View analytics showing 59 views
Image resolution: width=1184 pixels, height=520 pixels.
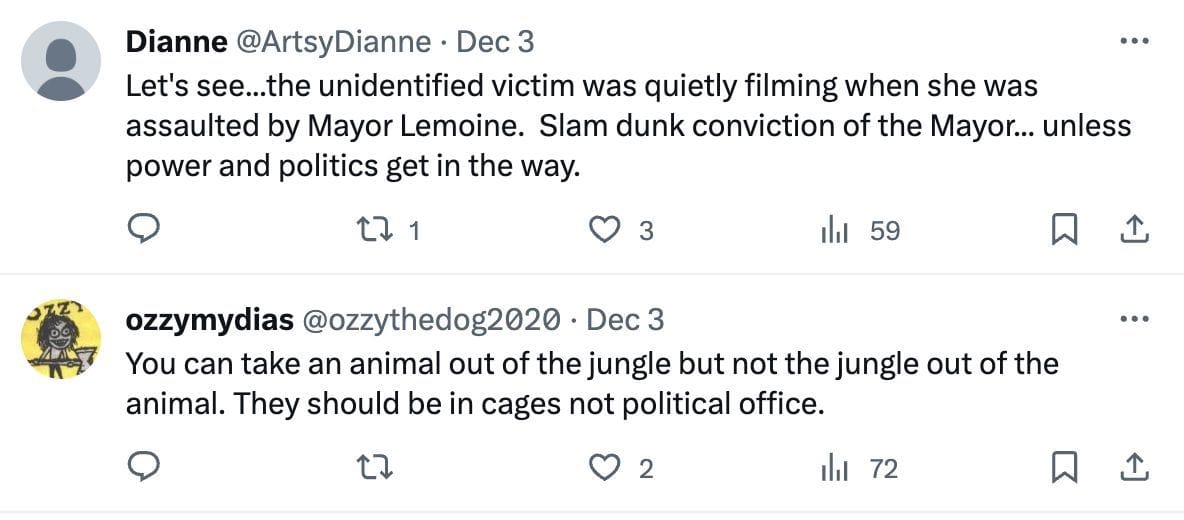coord(834,231)
